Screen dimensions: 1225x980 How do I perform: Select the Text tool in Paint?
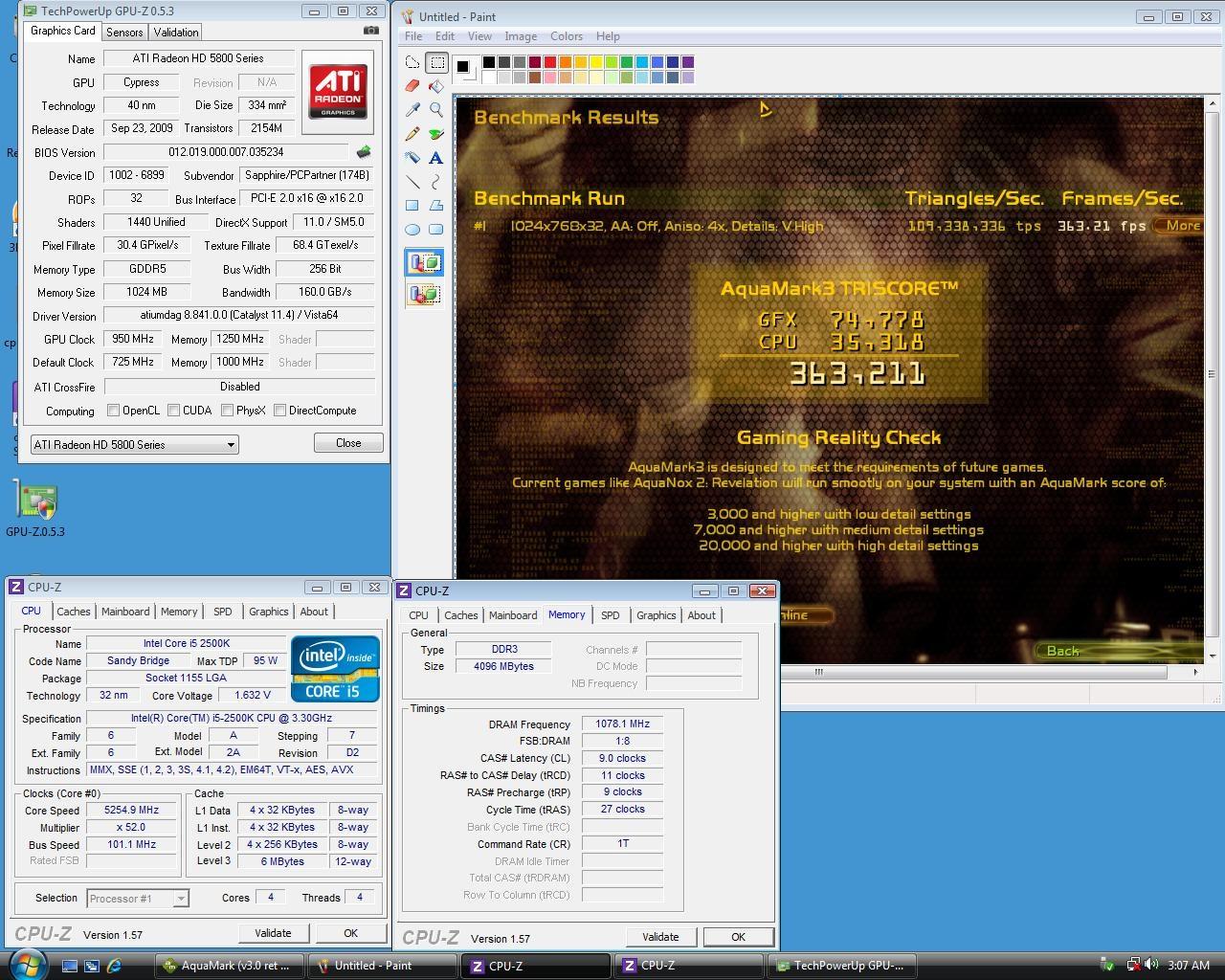pos(436,158)
